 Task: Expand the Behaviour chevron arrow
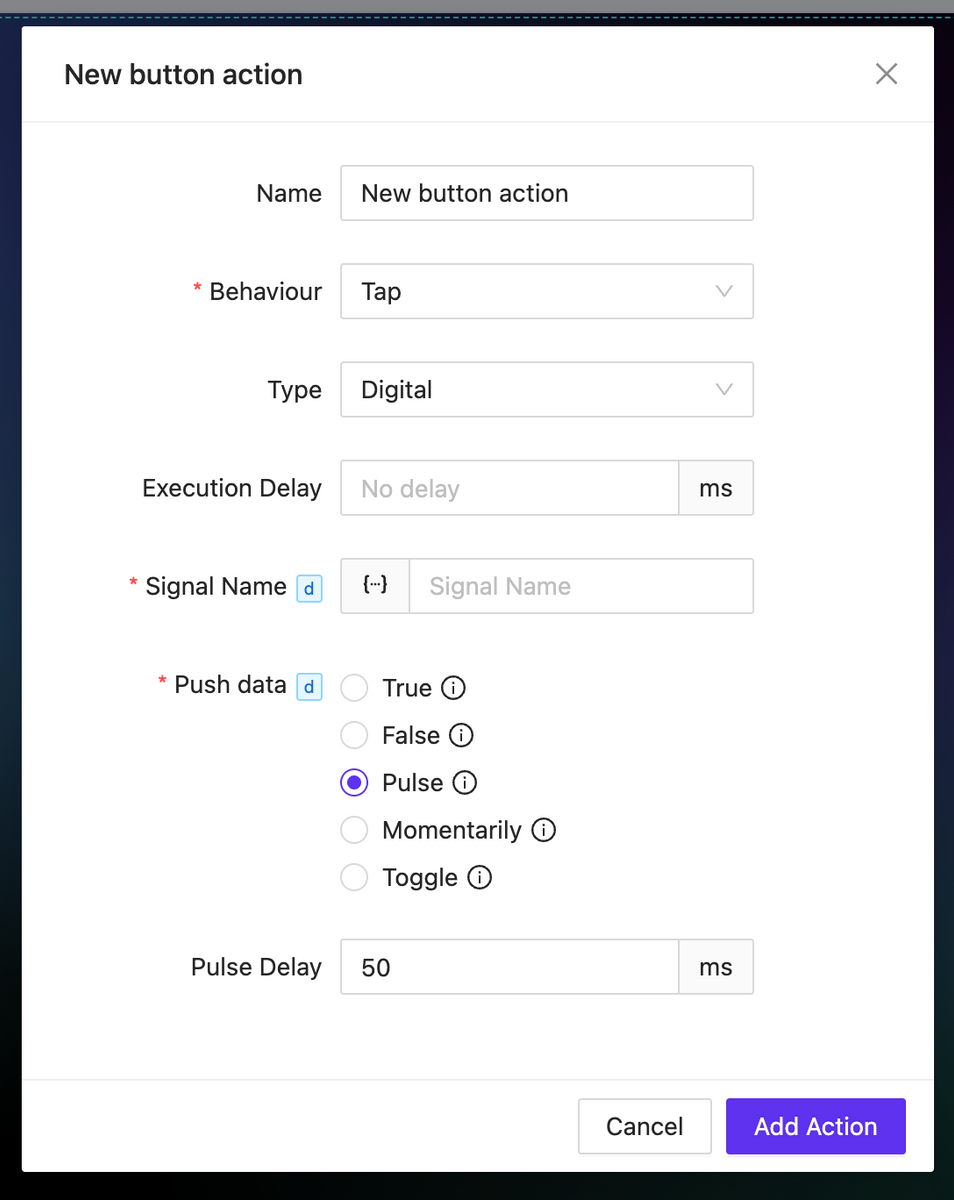tap(723, 291)
